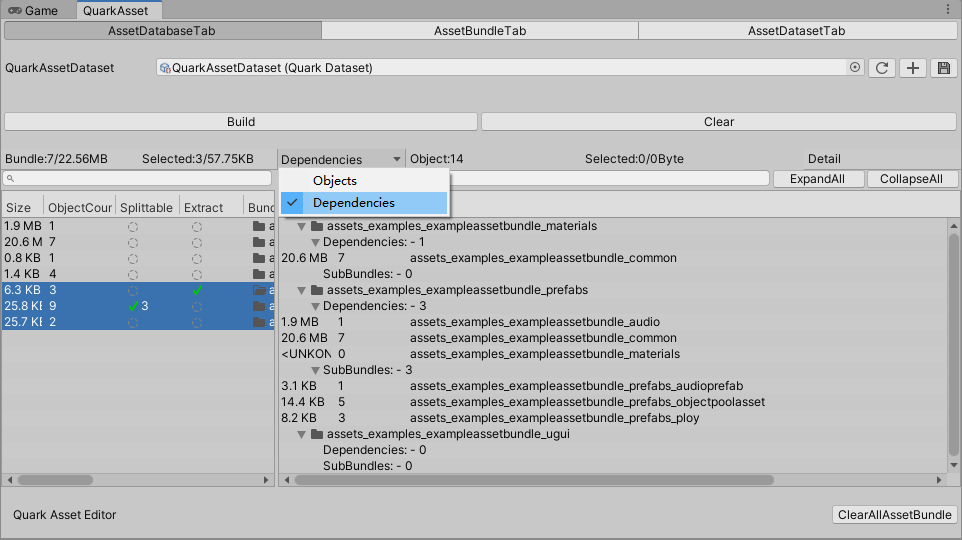The image size is (962, 540).
Task: Click the folder icon of assets_examples_exampleassetbundle_ugui
Action: [x=317, y=434]
